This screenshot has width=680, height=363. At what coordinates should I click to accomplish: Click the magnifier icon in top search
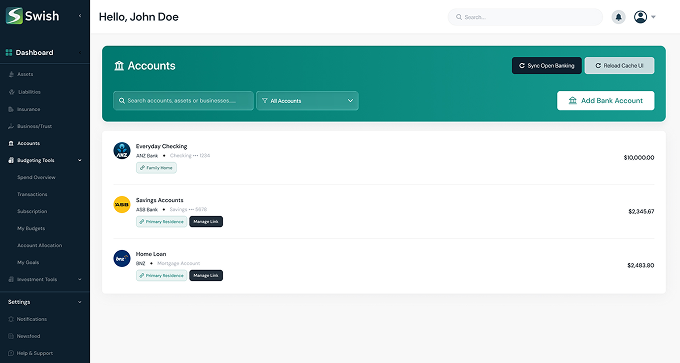459,17
